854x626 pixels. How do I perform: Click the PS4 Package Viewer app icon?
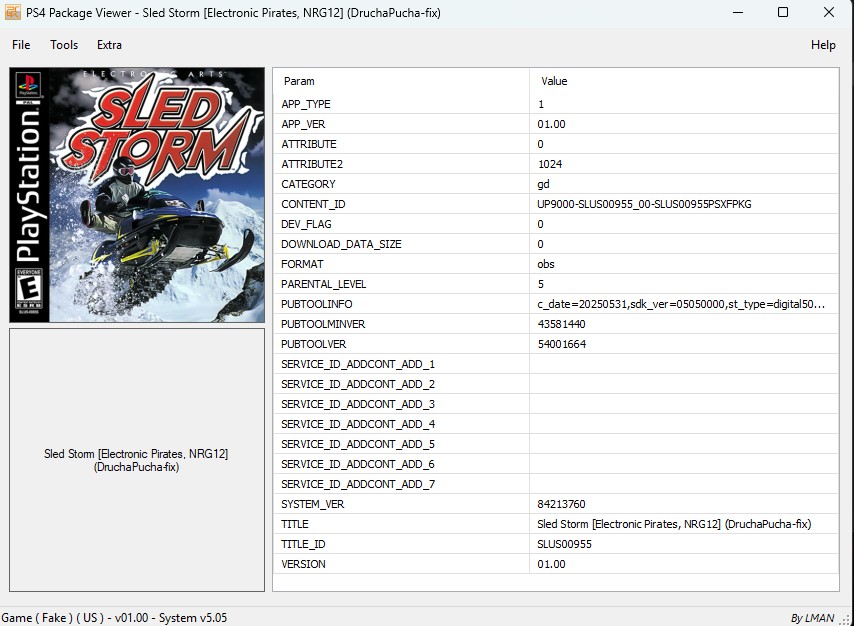[x=12, y=11]
